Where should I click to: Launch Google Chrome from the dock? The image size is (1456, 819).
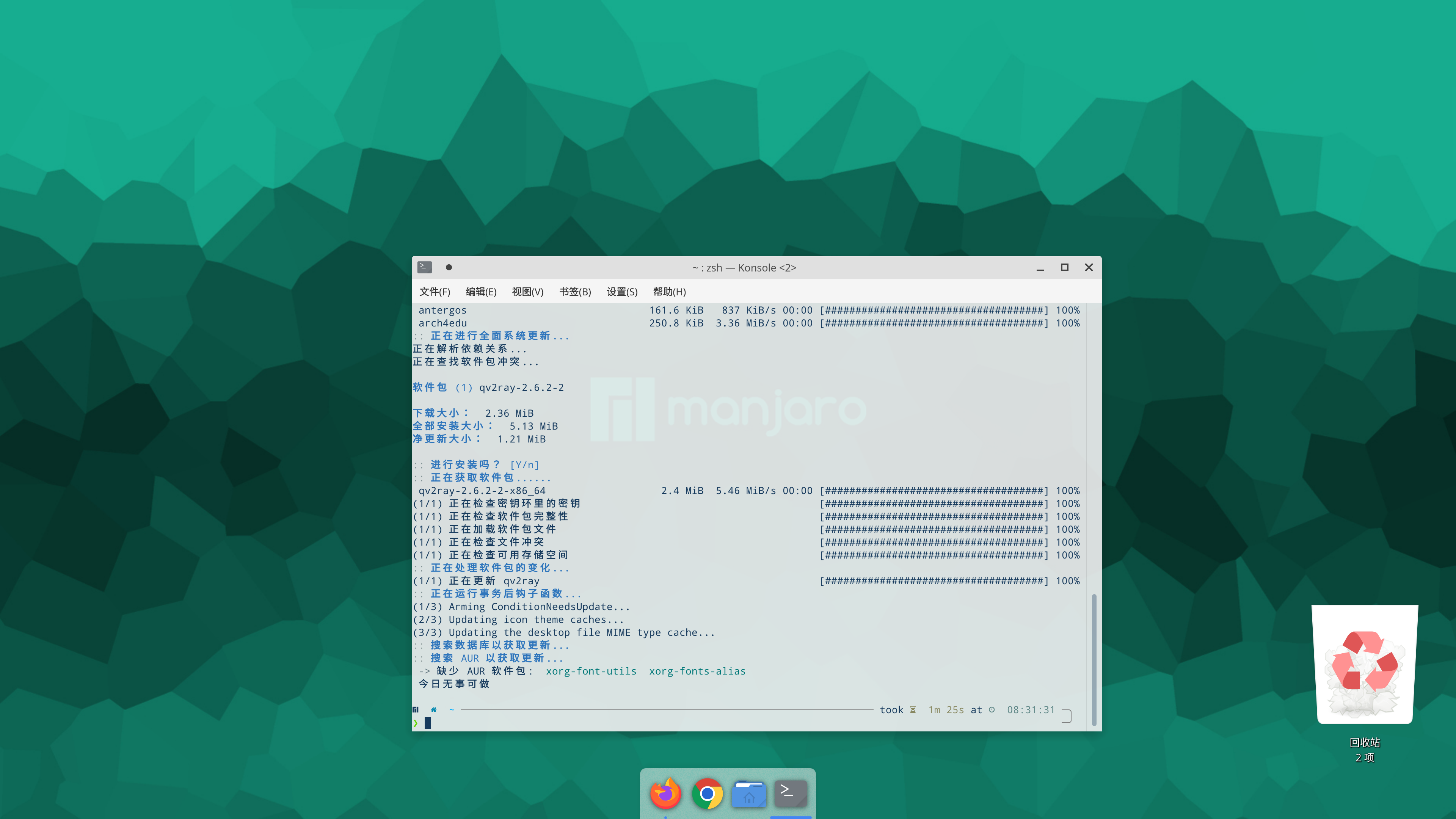coord(707,794)
